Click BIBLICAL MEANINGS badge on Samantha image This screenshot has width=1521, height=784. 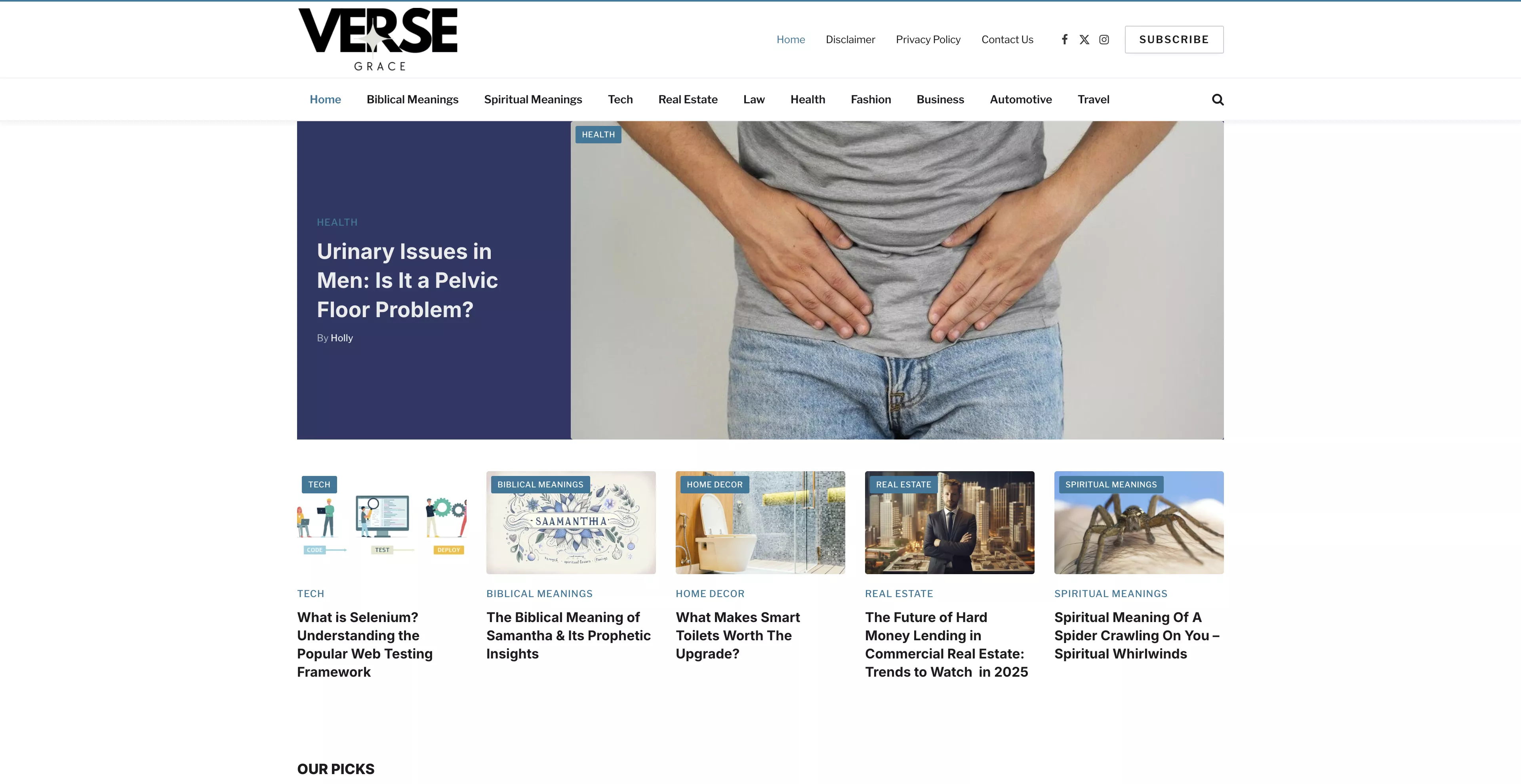(x=540, y=485)
